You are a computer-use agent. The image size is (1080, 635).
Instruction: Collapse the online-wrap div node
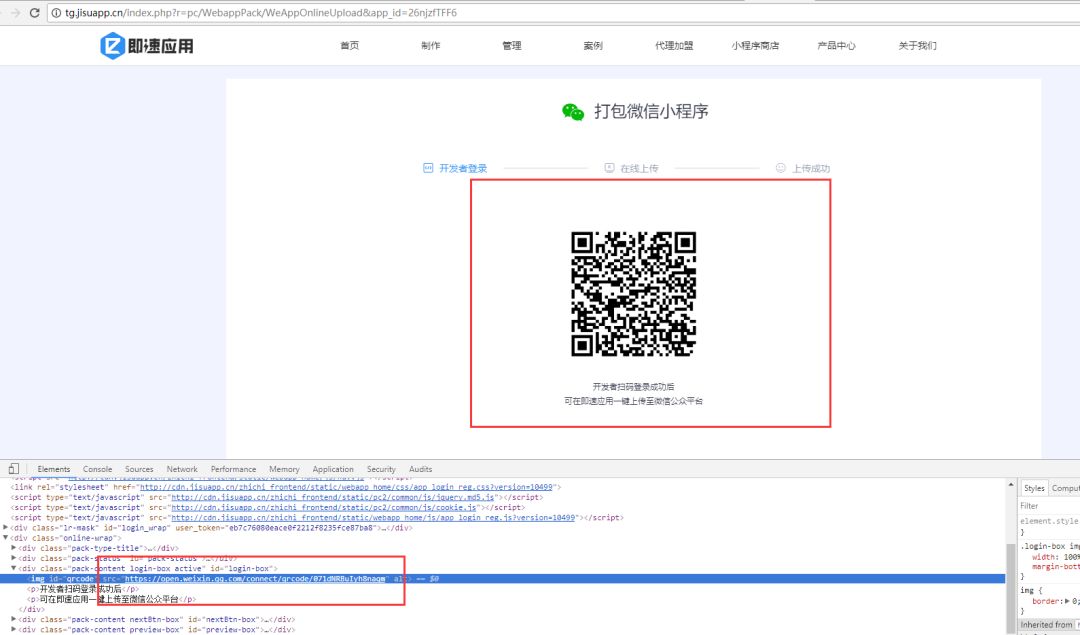click(6, 538)
